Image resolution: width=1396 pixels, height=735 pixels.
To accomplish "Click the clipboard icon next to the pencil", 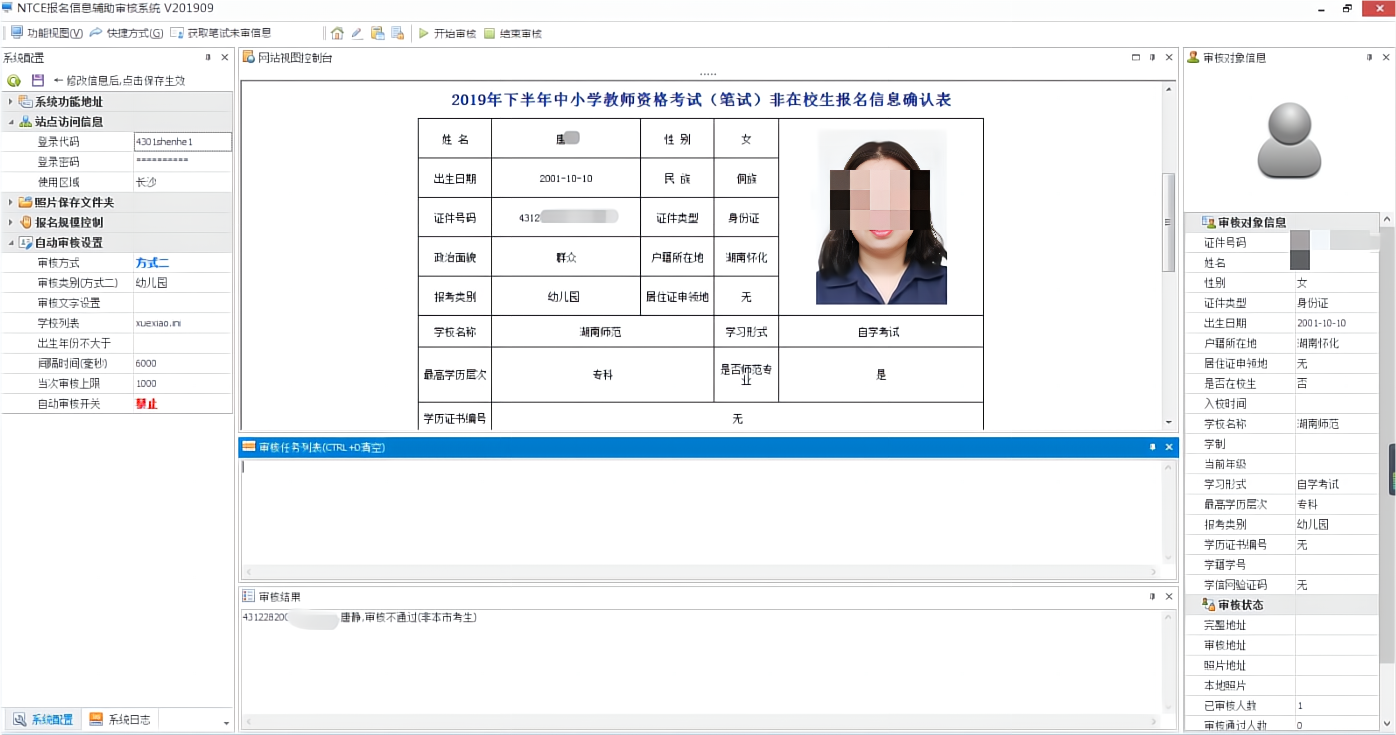I will click(x=377, y=33).
